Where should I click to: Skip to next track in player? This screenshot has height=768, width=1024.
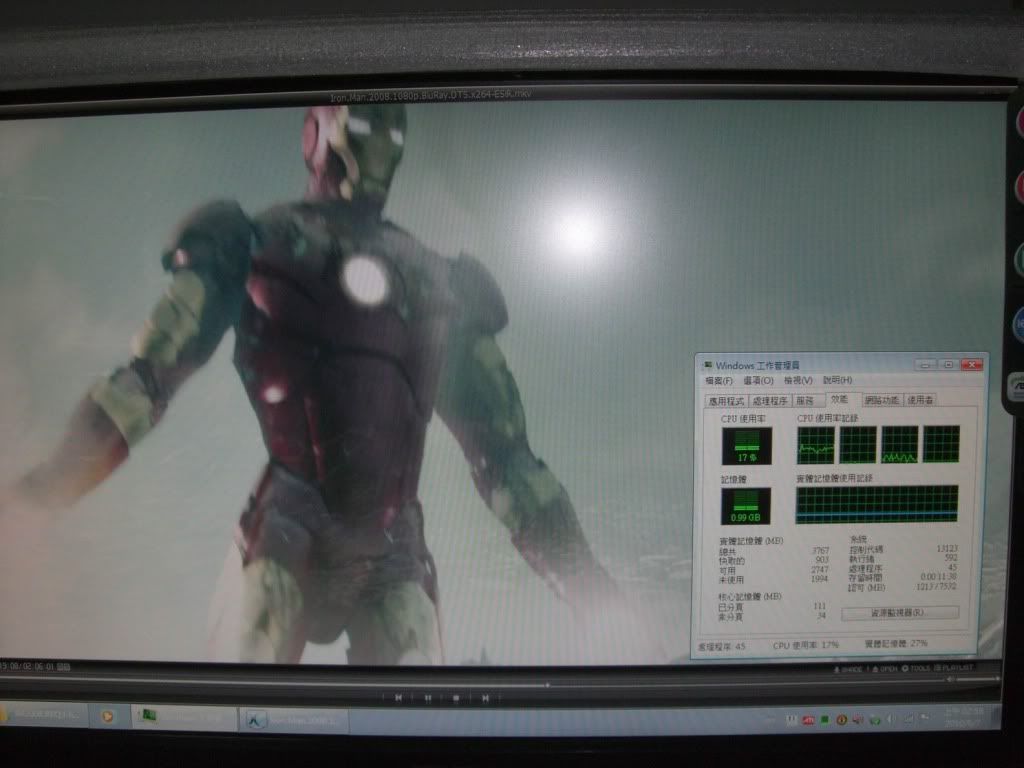[485, 697]
